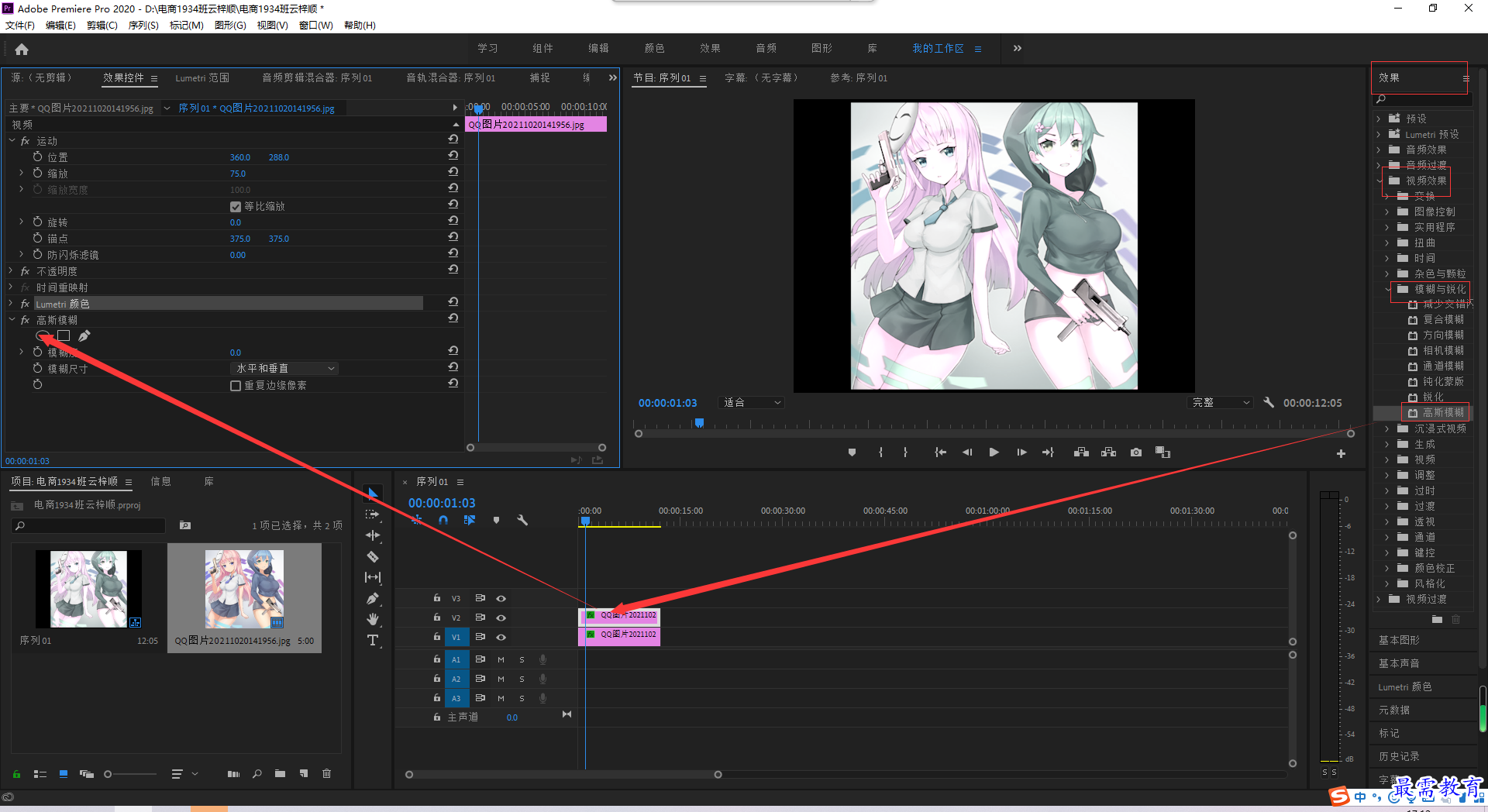Go to Home screen
Image resolution: width=1488 pixels, height=812 pixels.
[22, 49]
